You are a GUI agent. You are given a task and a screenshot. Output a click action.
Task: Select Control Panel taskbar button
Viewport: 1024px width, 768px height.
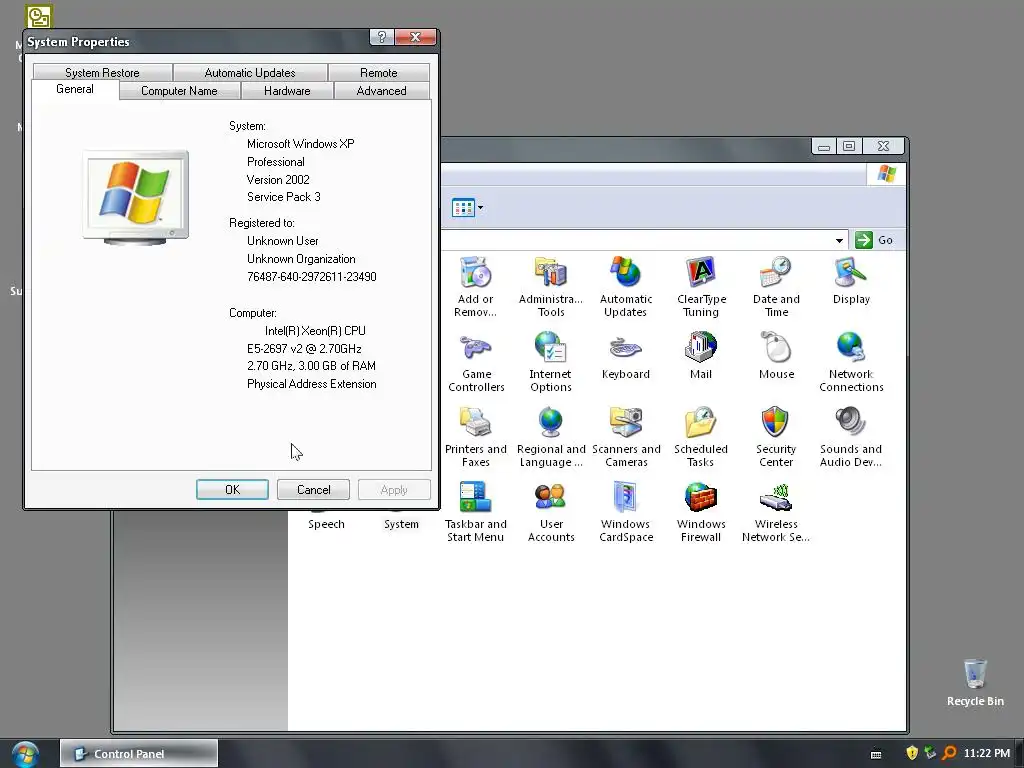click(x=138, y=754)
